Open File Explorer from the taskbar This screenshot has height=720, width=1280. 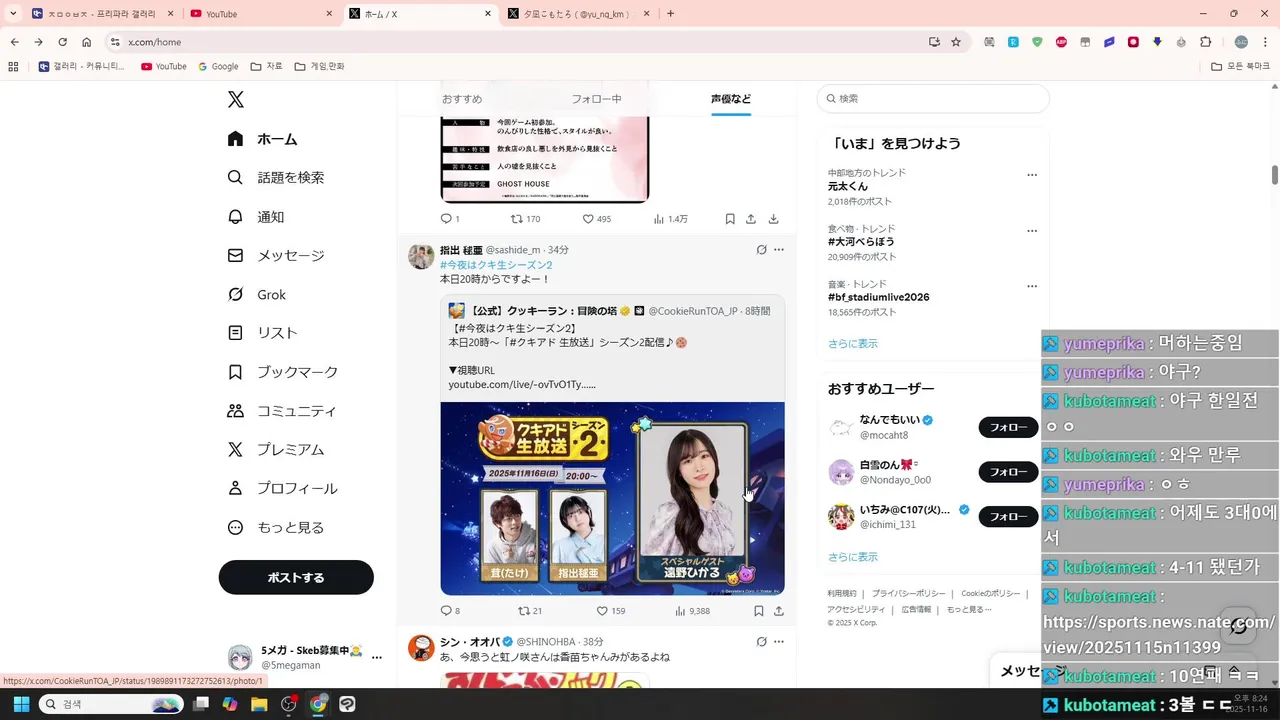[x=260, y=704]
